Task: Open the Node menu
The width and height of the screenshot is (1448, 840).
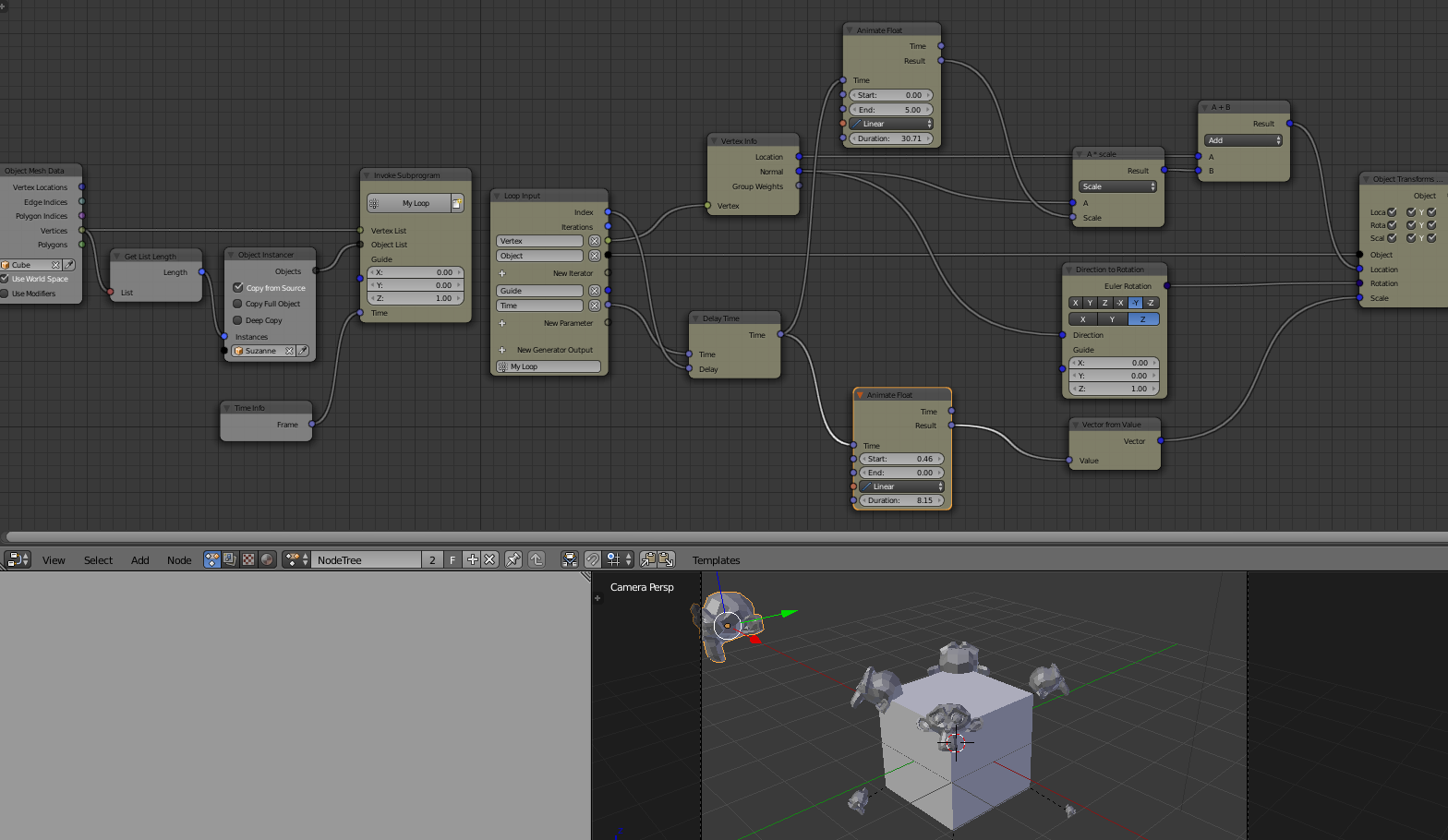Action: pos(179,560)
